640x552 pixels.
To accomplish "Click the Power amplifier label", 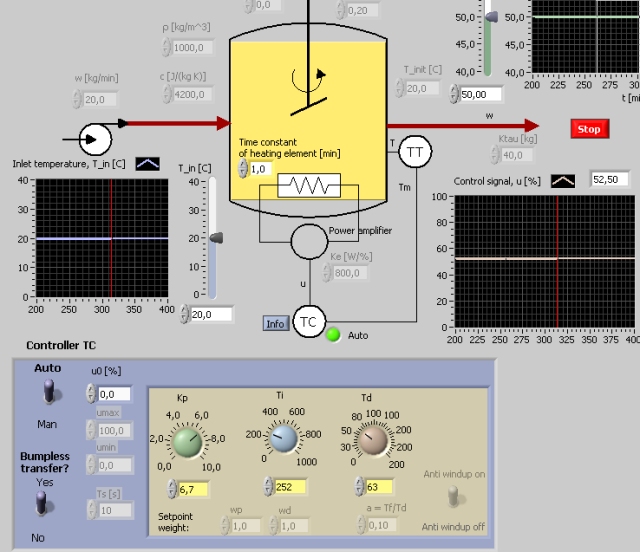I will (360, 231).
